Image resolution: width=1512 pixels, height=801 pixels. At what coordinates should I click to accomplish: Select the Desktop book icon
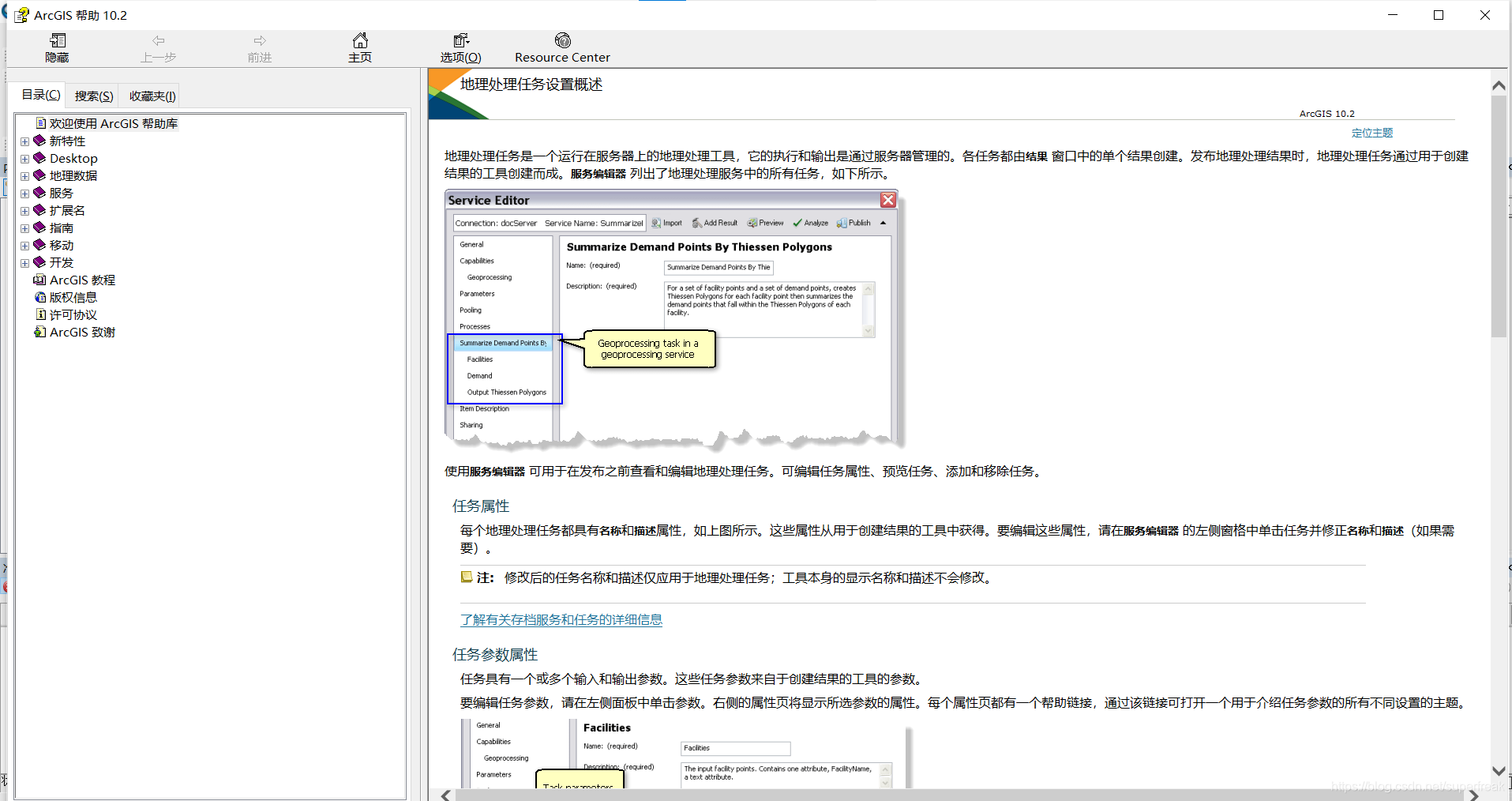(x=39, y=158)
